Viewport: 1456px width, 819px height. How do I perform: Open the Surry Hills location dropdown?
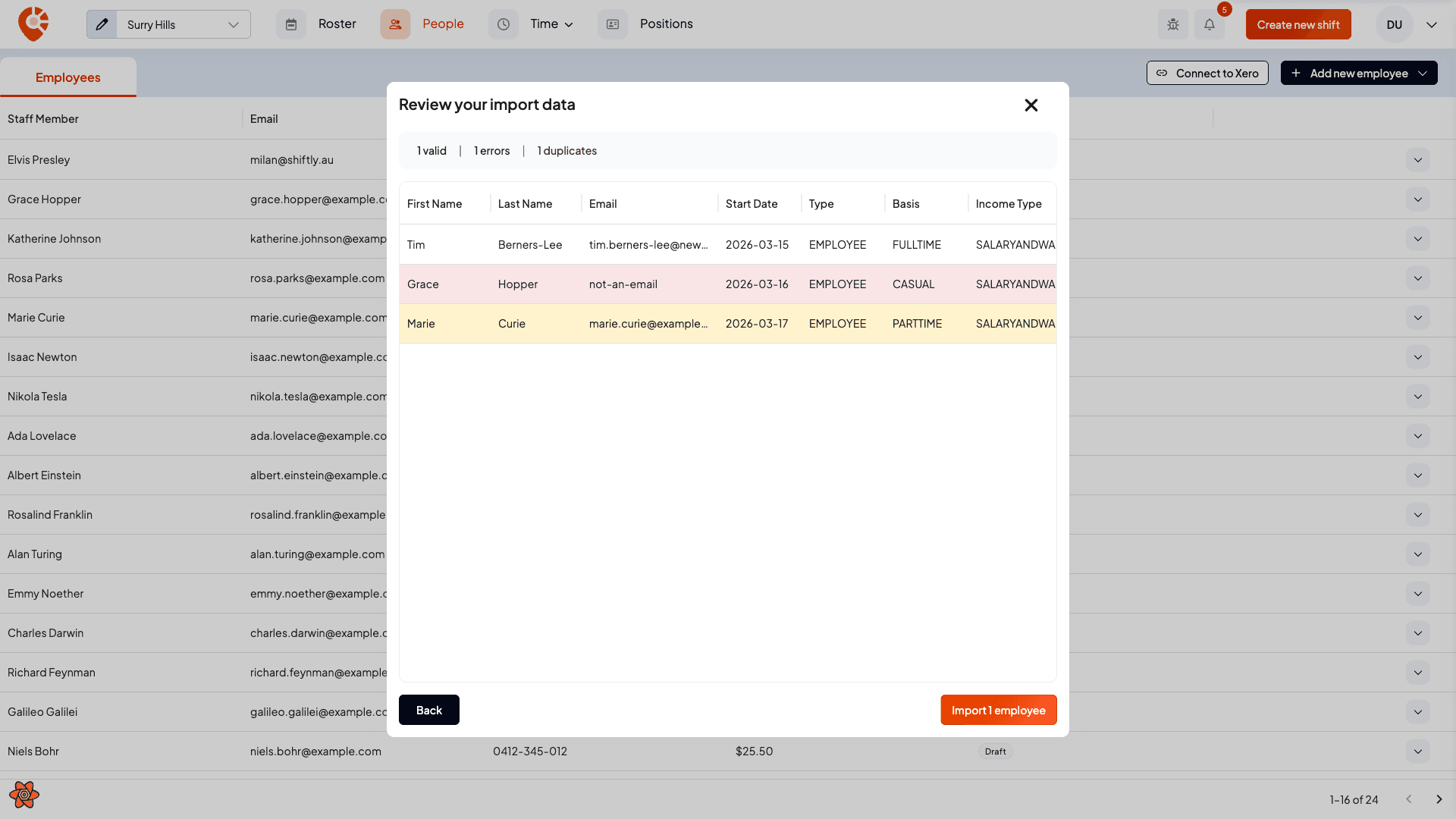pyautogui.click(x=184, y=24)
